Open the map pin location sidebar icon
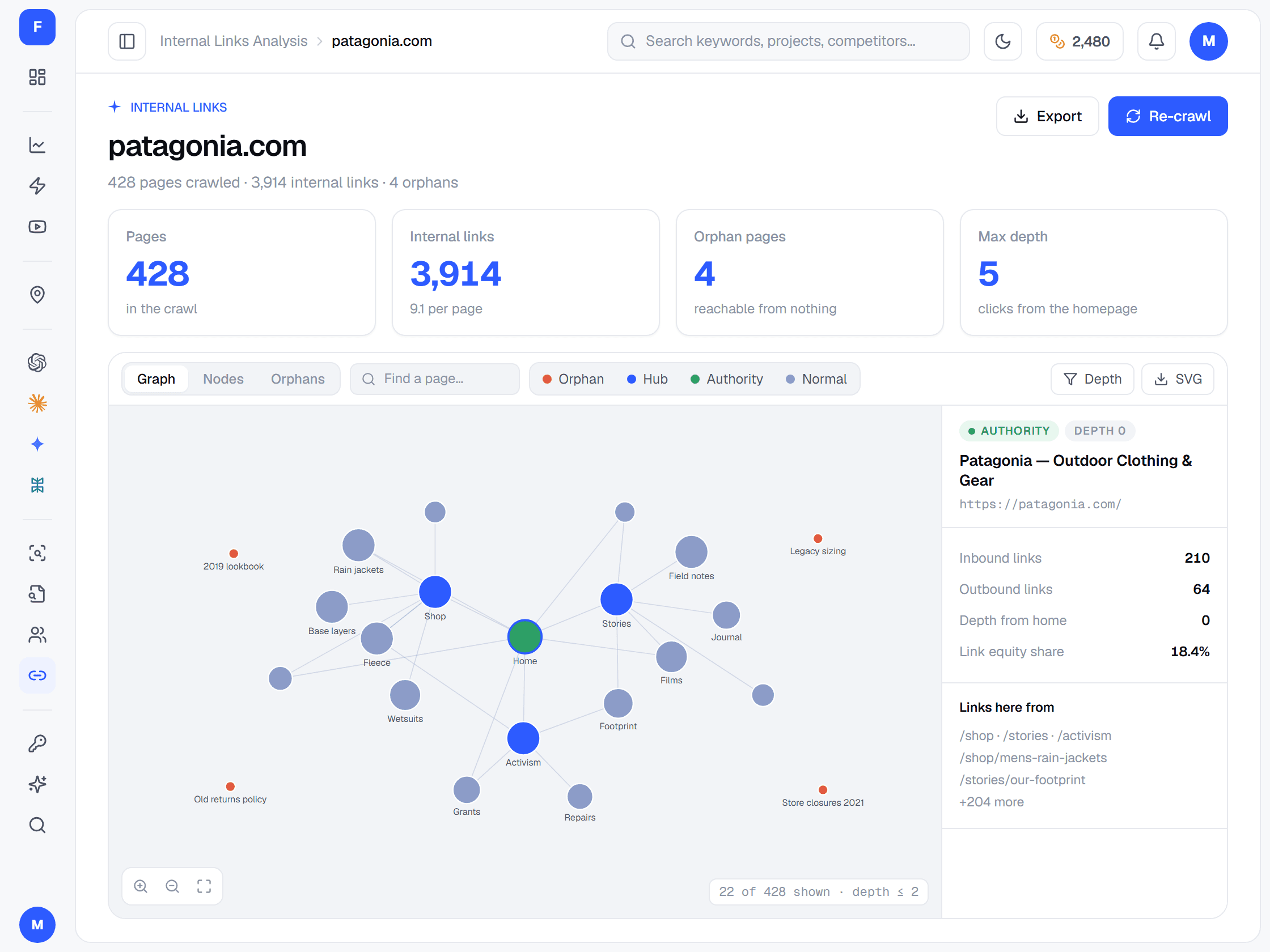The image size is (1270, 952). tap(37, 295)
